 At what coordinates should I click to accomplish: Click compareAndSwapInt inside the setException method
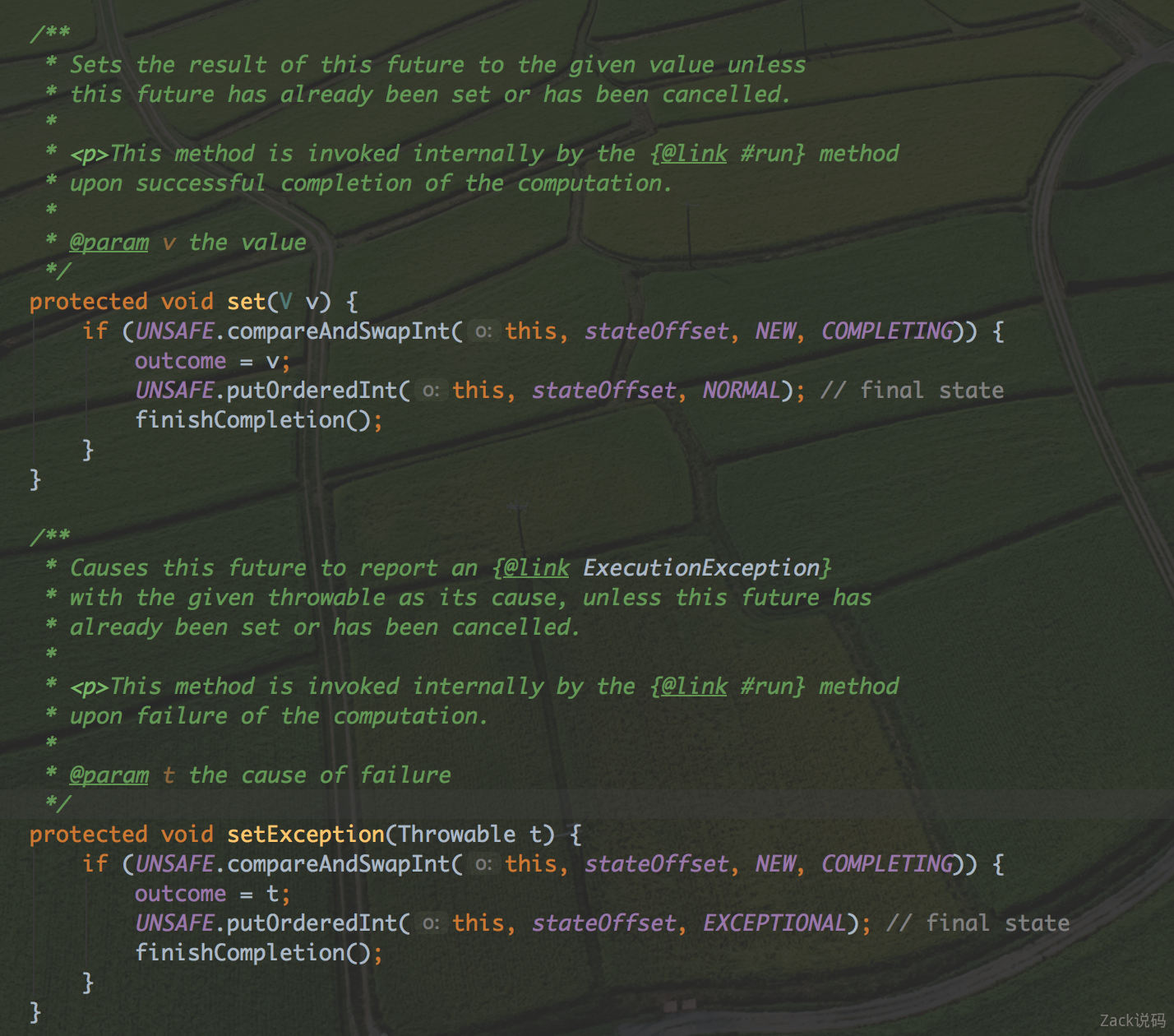click(339, 864)
